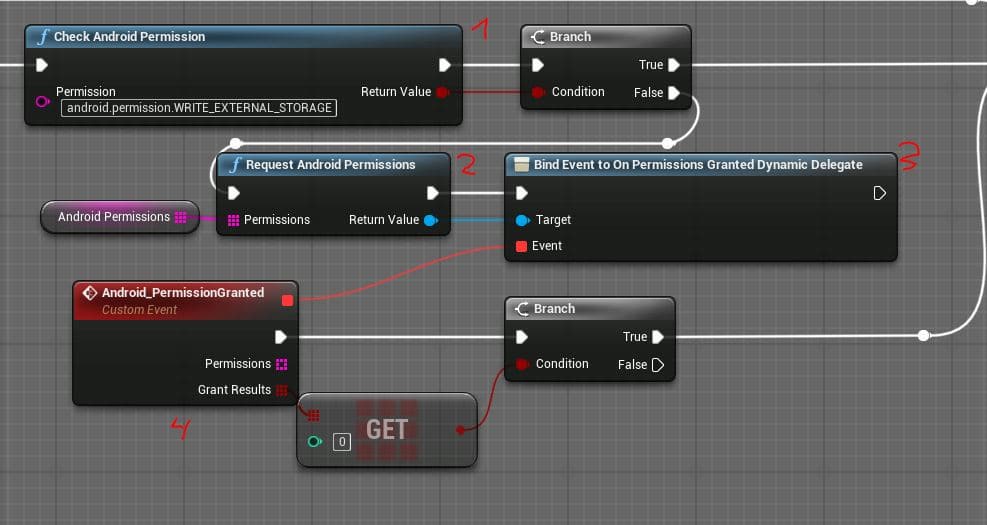Click the Target pin on Bind Event node
The width and height of the screenshot is (987, 525).
(521, 220)
